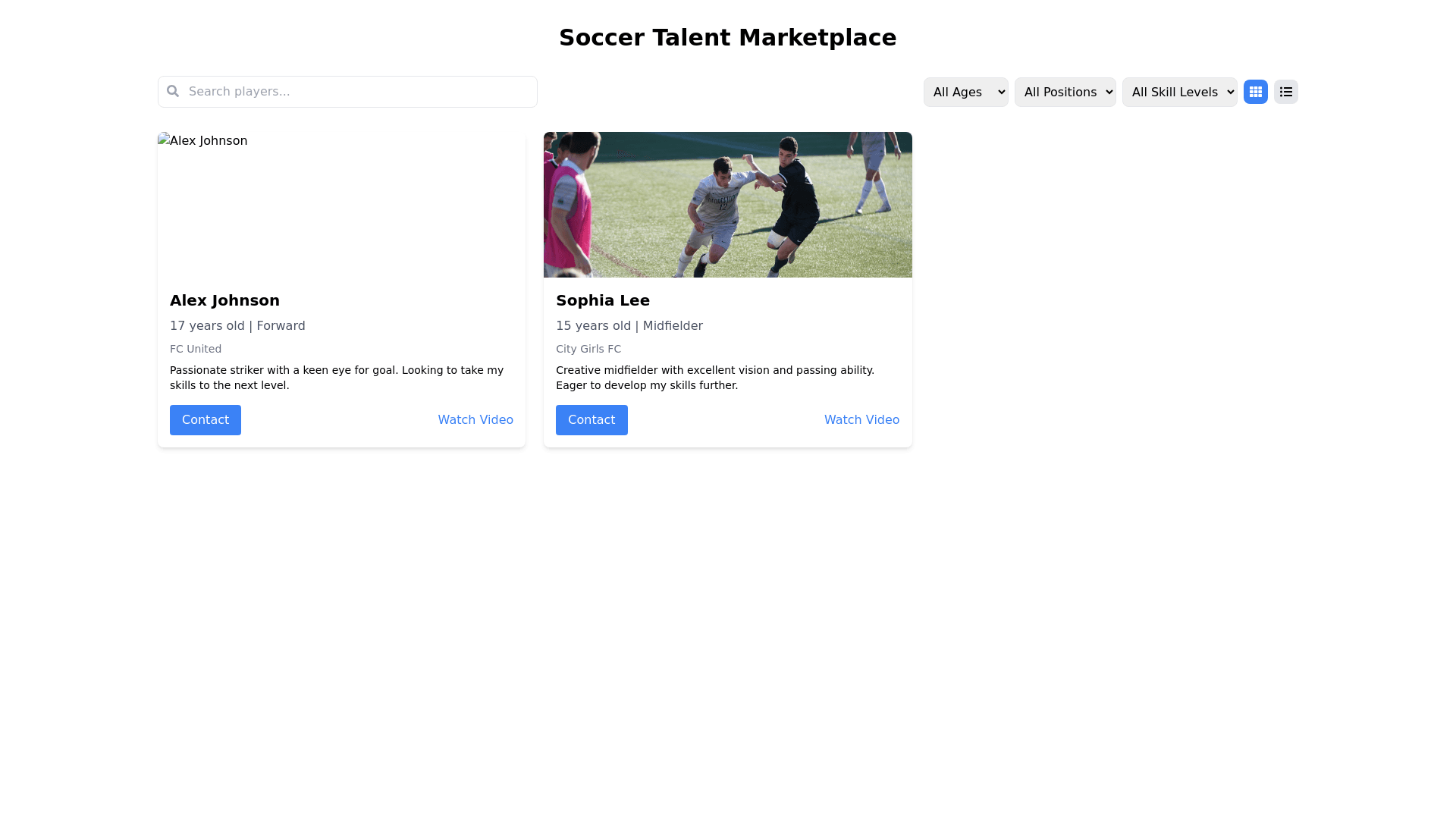This screenshot has height=819, width=1456.
Task: Click "15 years old | Midfielder" text
Action: tap(629, 325)
